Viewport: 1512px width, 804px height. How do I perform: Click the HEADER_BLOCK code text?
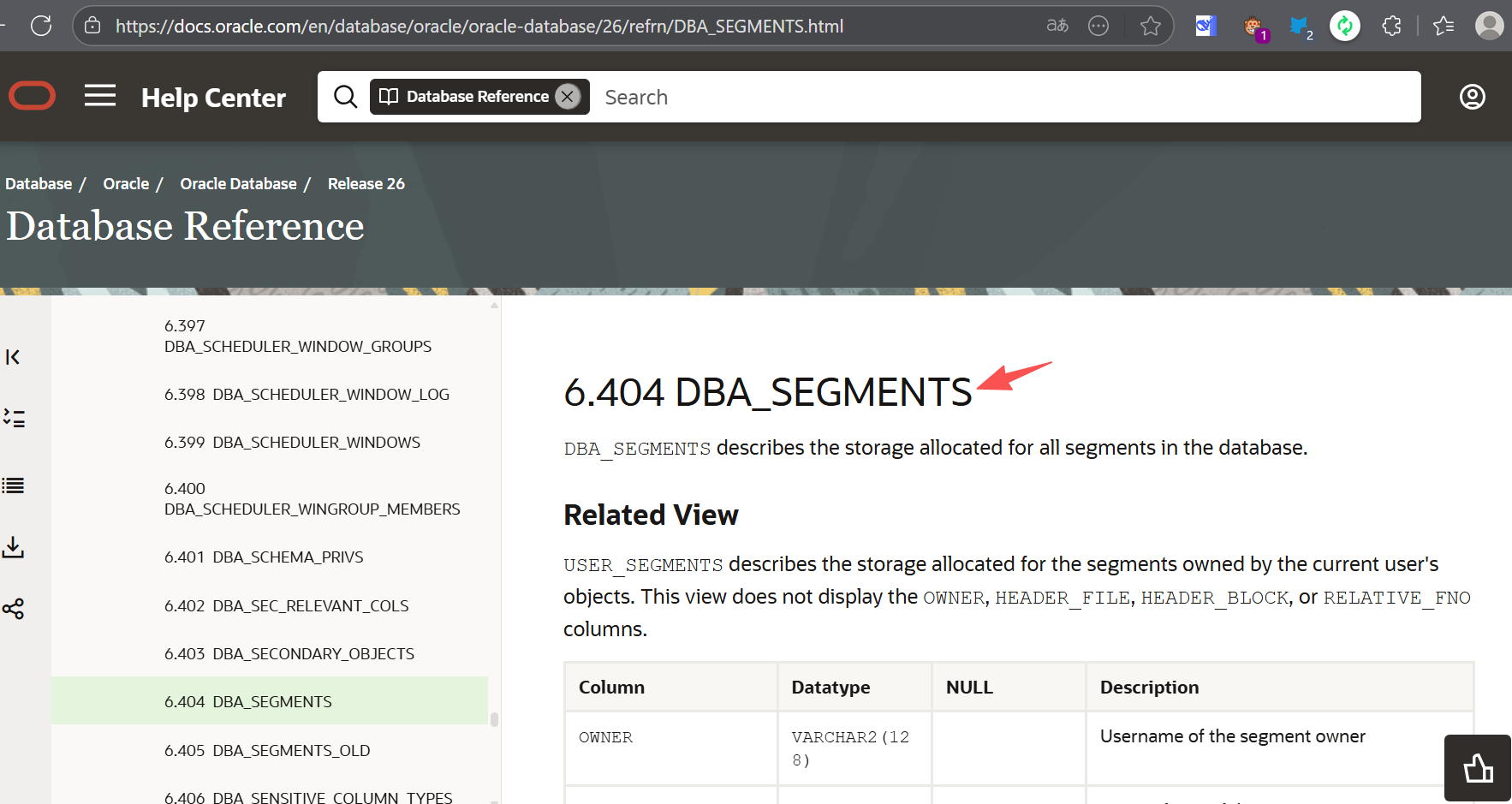tap(1215, 598)
